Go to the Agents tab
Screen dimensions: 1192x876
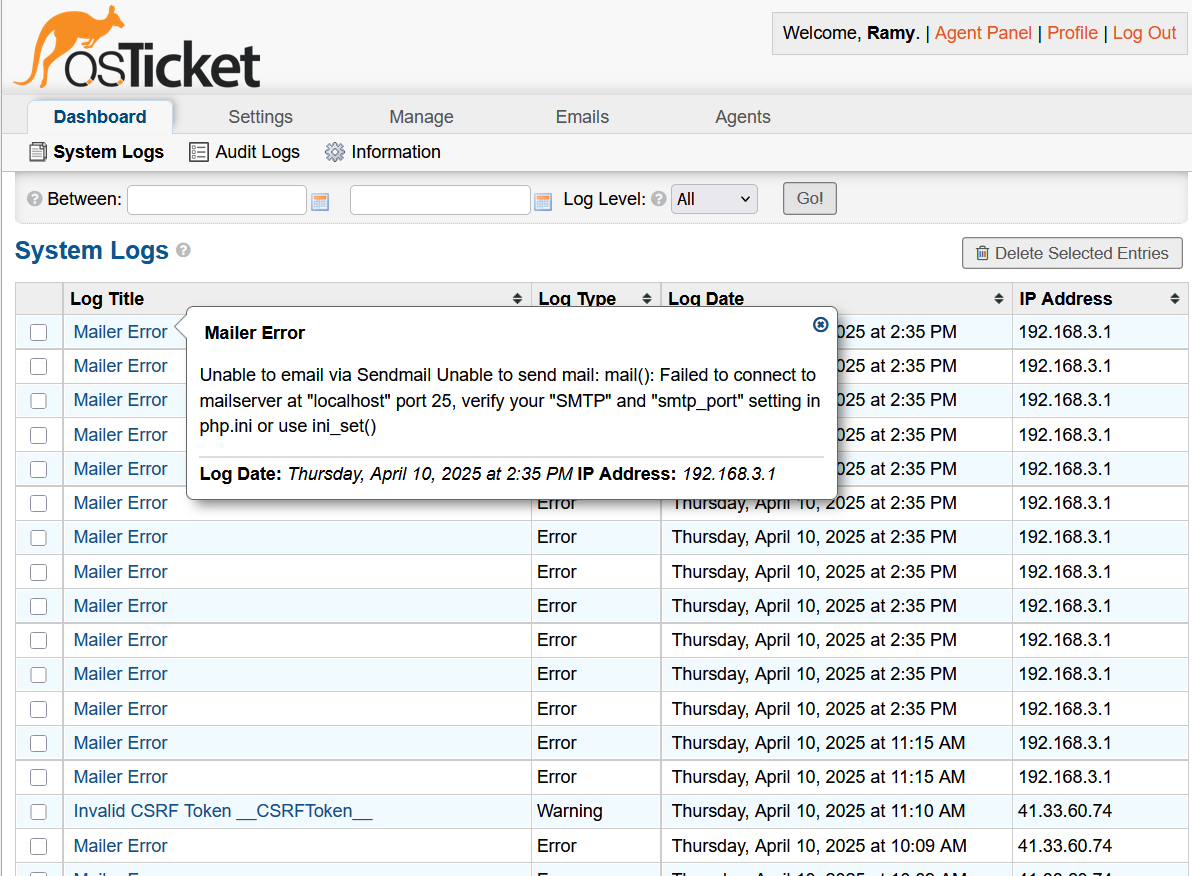[742, 117]
